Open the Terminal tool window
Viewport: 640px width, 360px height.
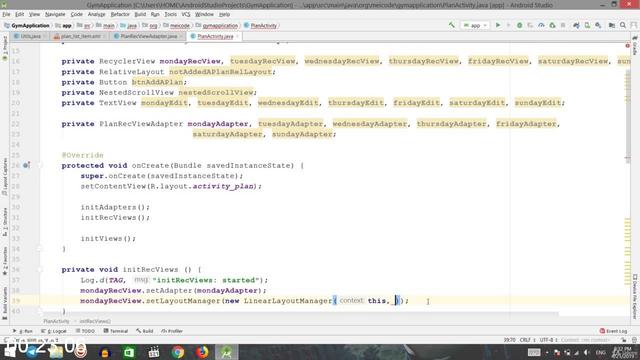tap(116, 331)
